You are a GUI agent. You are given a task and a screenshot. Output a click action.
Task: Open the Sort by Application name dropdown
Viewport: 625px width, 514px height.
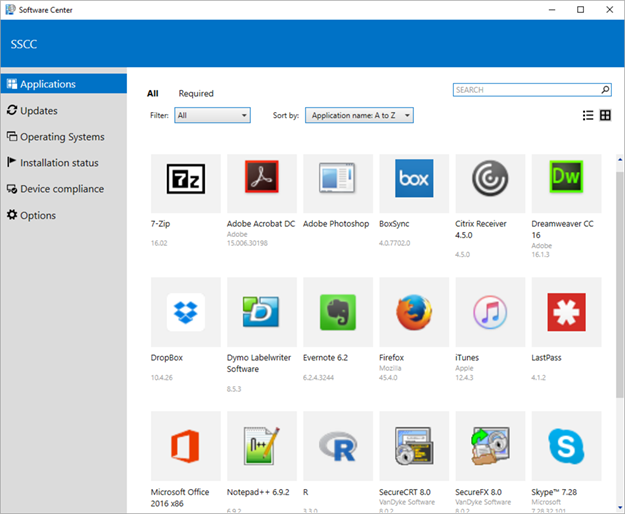click(359, 115)
